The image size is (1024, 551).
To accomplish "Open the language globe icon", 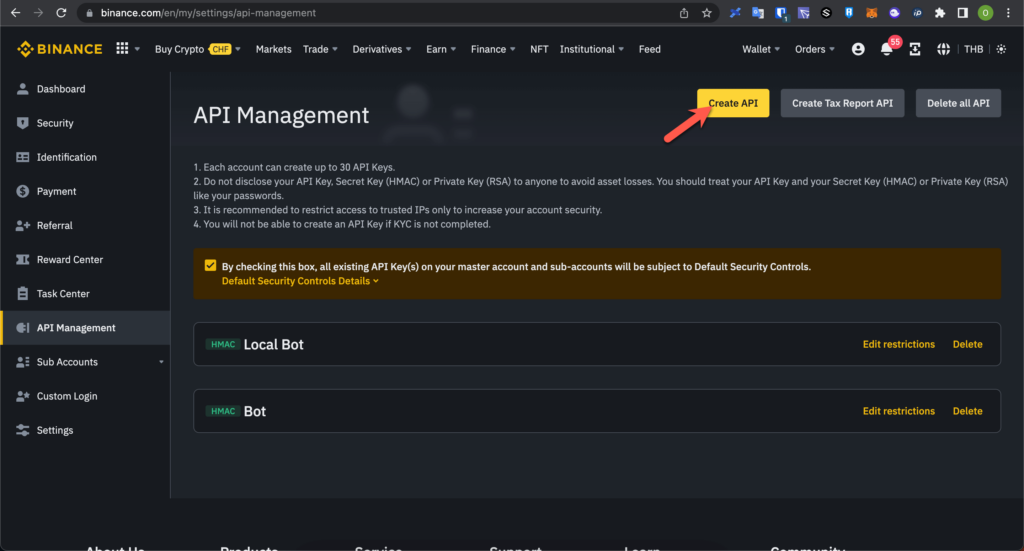I will coord(943,49).
